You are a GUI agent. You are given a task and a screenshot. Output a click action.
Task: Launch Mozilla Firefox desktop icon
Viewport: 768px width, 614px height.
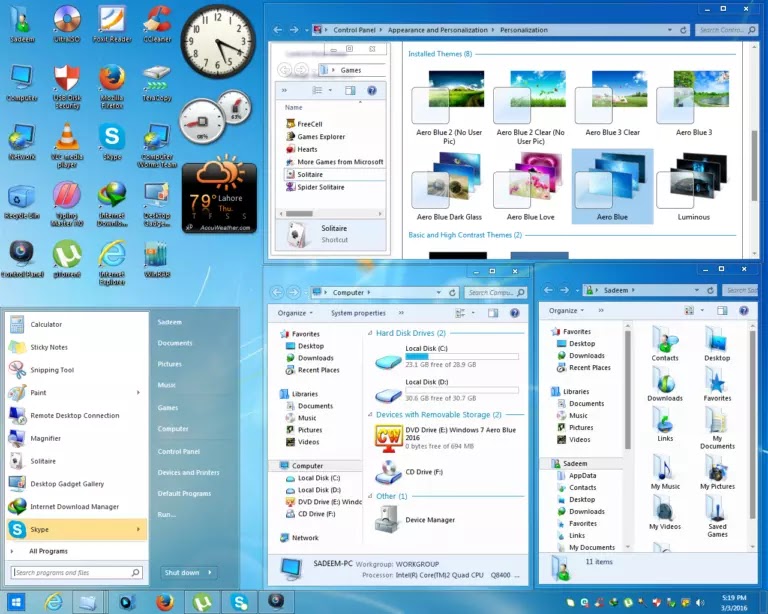point(112,86)
